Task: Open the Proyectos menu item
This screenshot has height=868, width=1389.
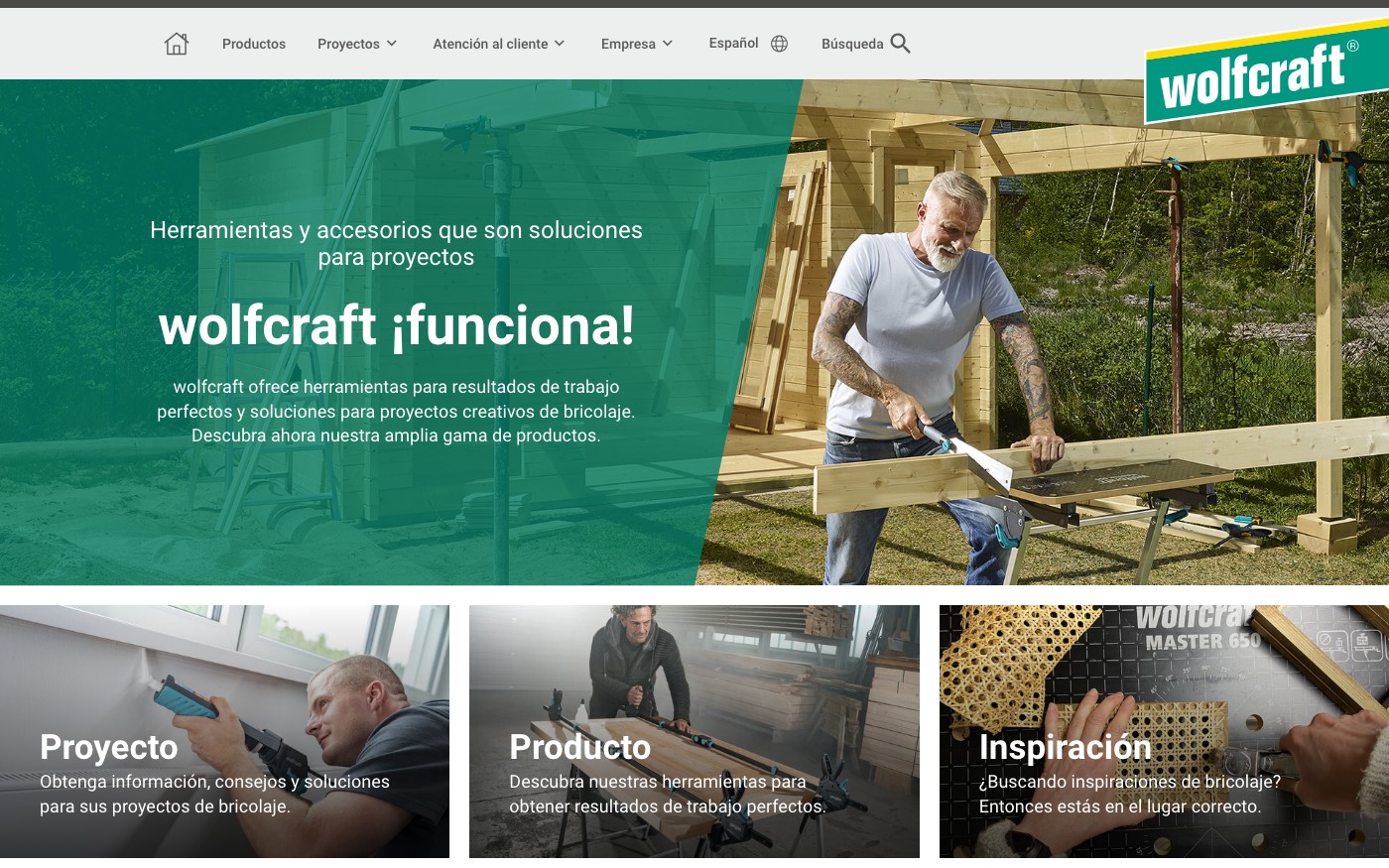Action: click(348, 44)
